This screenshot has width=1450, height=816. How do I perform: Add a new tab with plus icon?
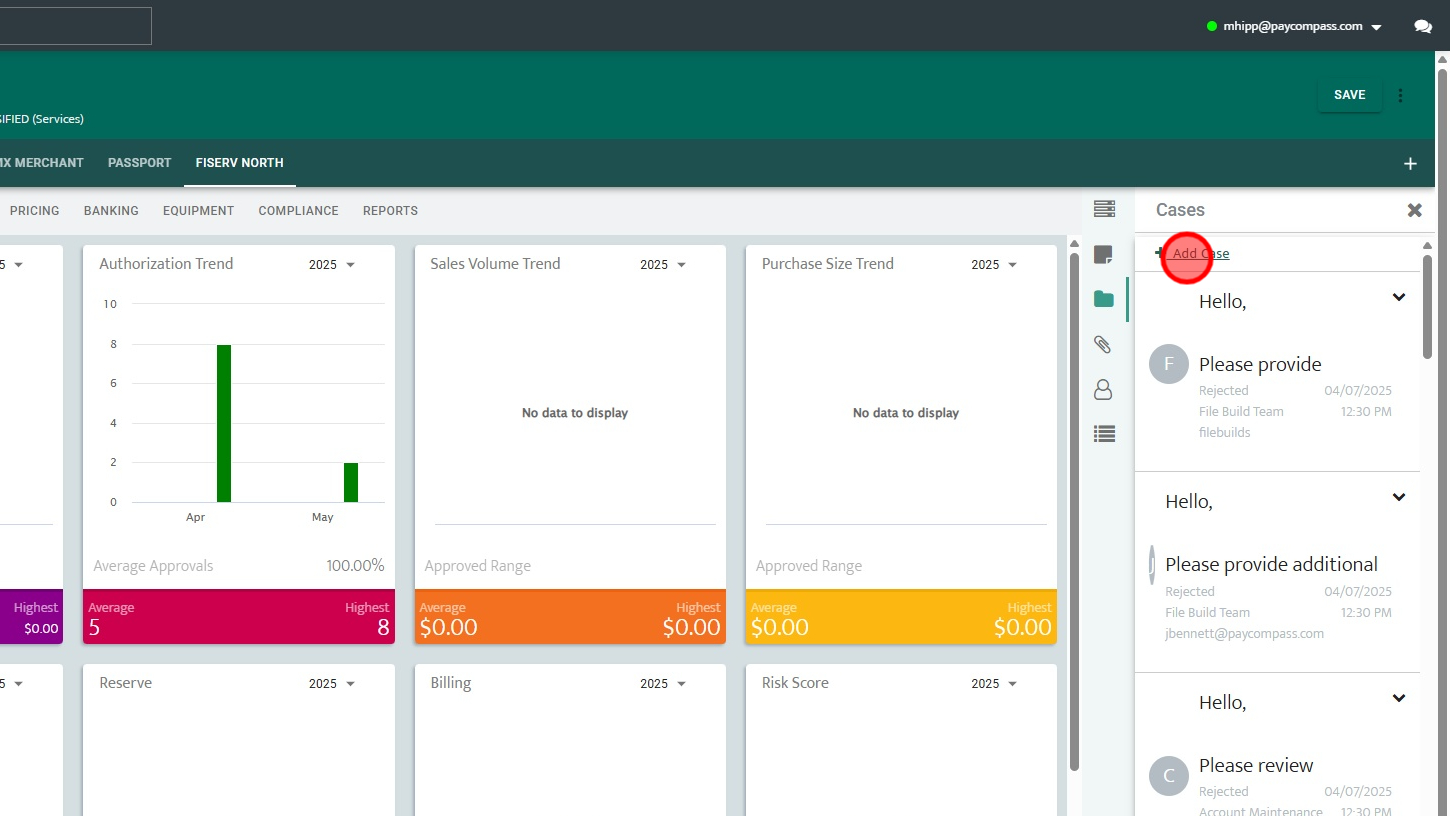point(1410,163)
